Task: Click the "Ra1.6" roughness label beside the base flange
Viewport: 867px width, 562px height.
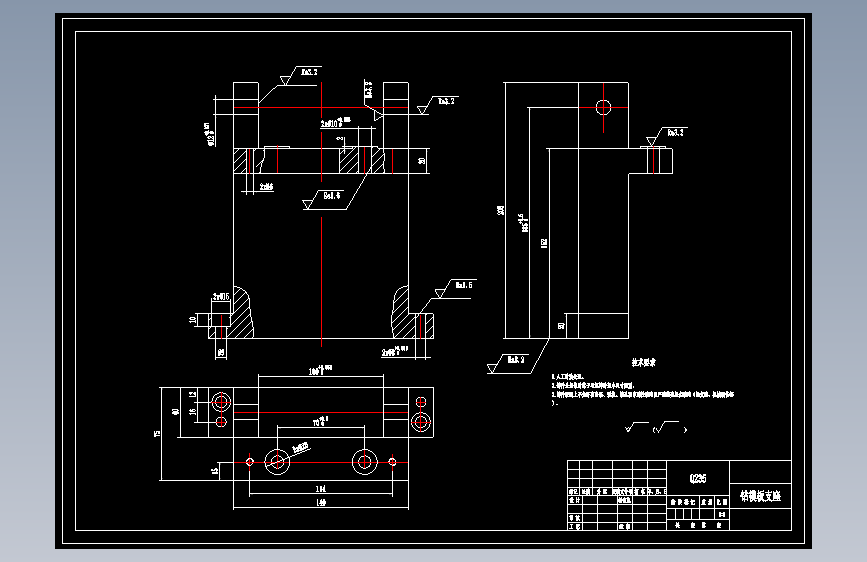Action: 464,285
